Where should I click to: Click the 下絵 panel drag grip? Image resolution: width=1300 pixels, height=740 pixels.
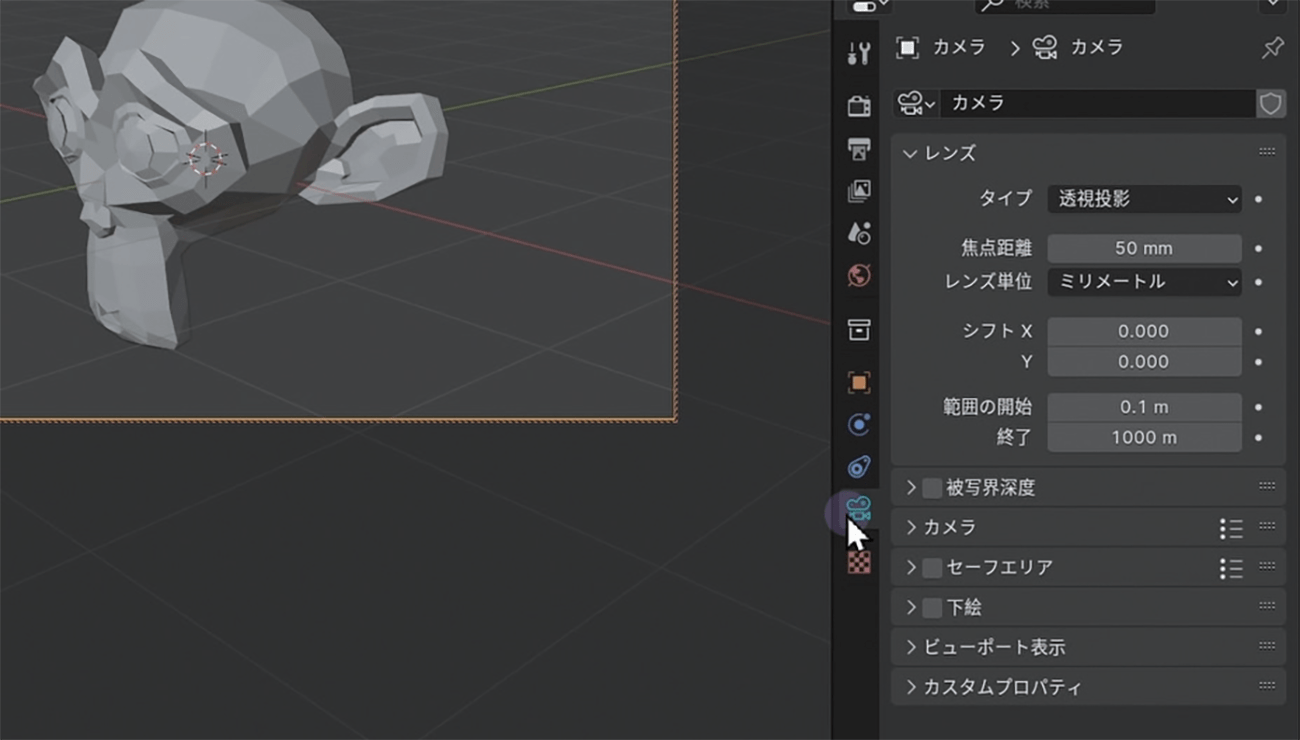click(x=1267, y=607)
